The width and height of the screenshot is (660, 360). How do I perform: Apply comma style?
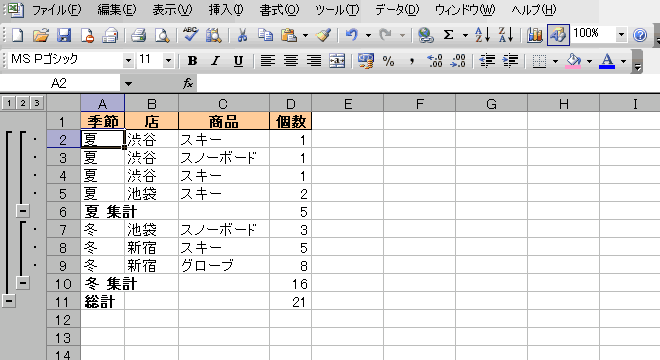412,61
